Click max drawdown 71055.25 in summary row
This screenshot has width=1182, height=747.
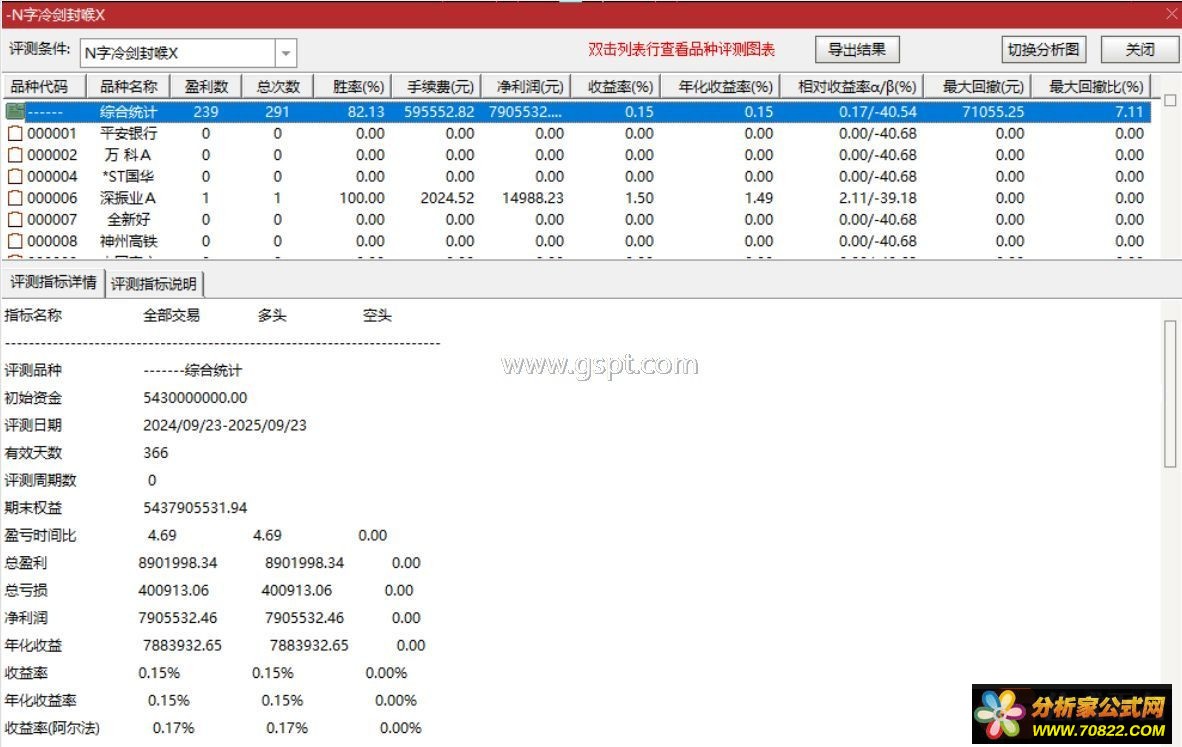tap(993, 112)
